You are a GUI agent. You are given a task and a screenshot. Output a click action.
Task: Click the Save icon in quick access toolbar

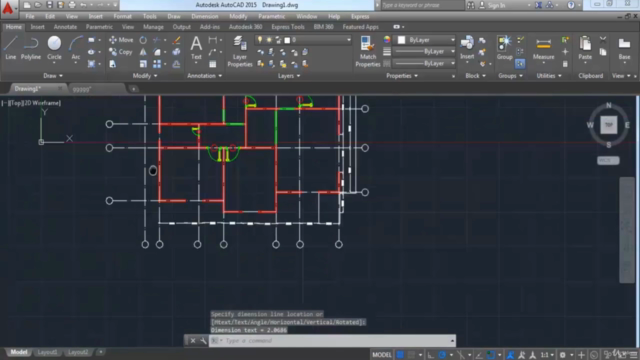[x=49, y=5]
